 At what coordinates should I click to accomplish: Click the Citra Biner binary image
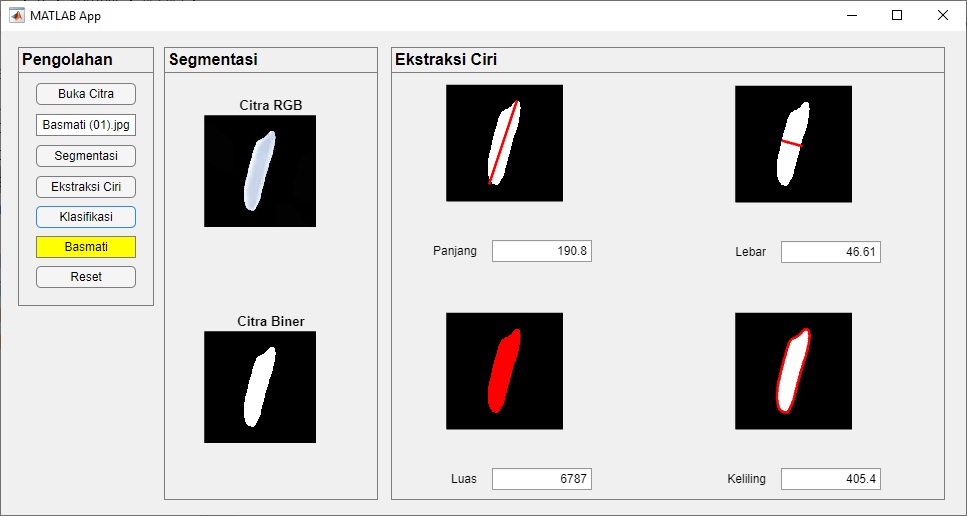click(x=260, y=387)
